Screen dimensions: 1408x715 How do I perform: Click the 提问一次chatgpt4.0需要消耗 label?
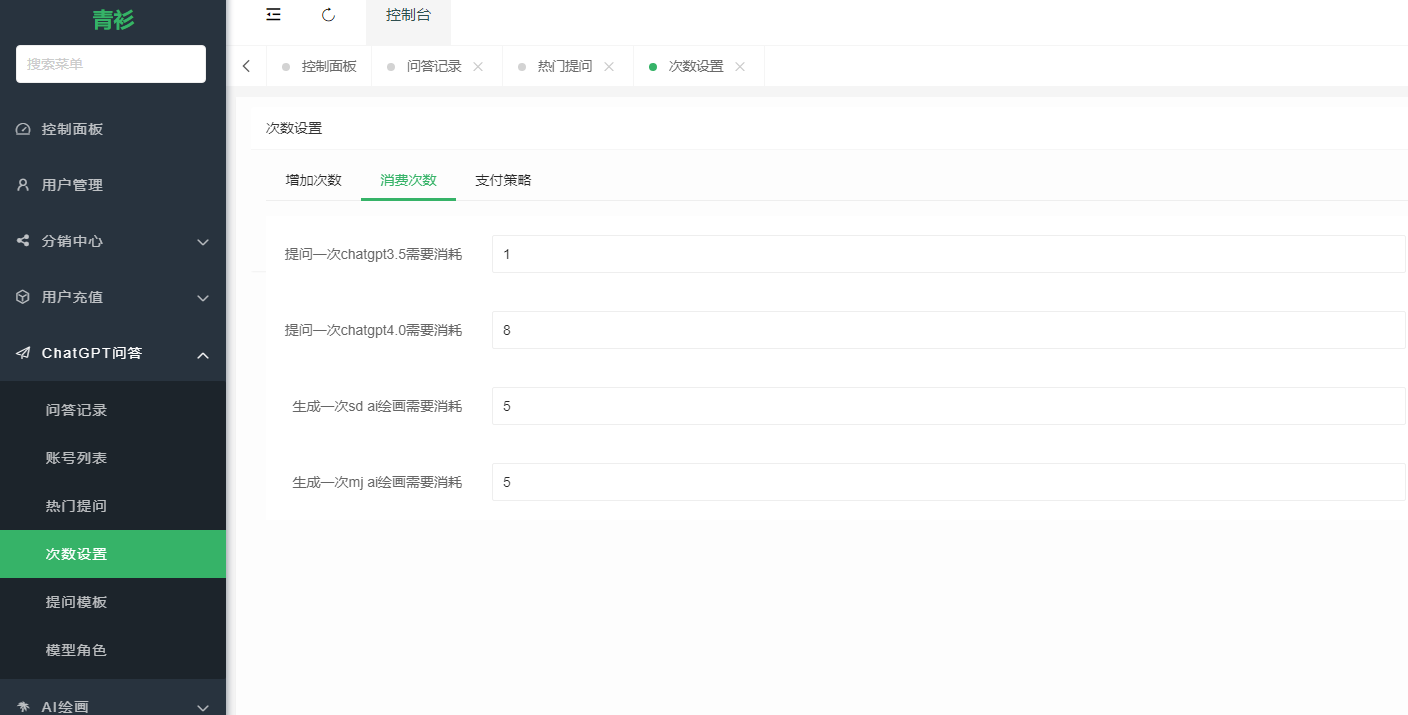click(373, 330)
